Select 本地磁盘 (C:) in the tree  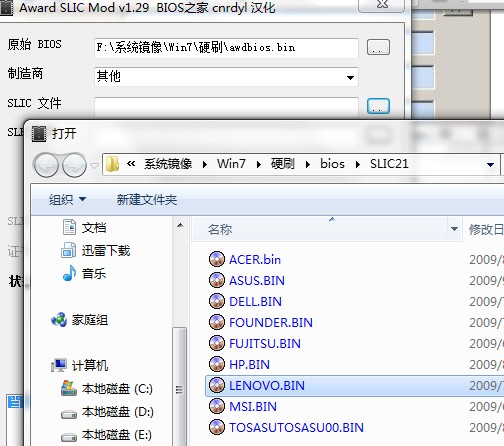click(x=117, y=389)
